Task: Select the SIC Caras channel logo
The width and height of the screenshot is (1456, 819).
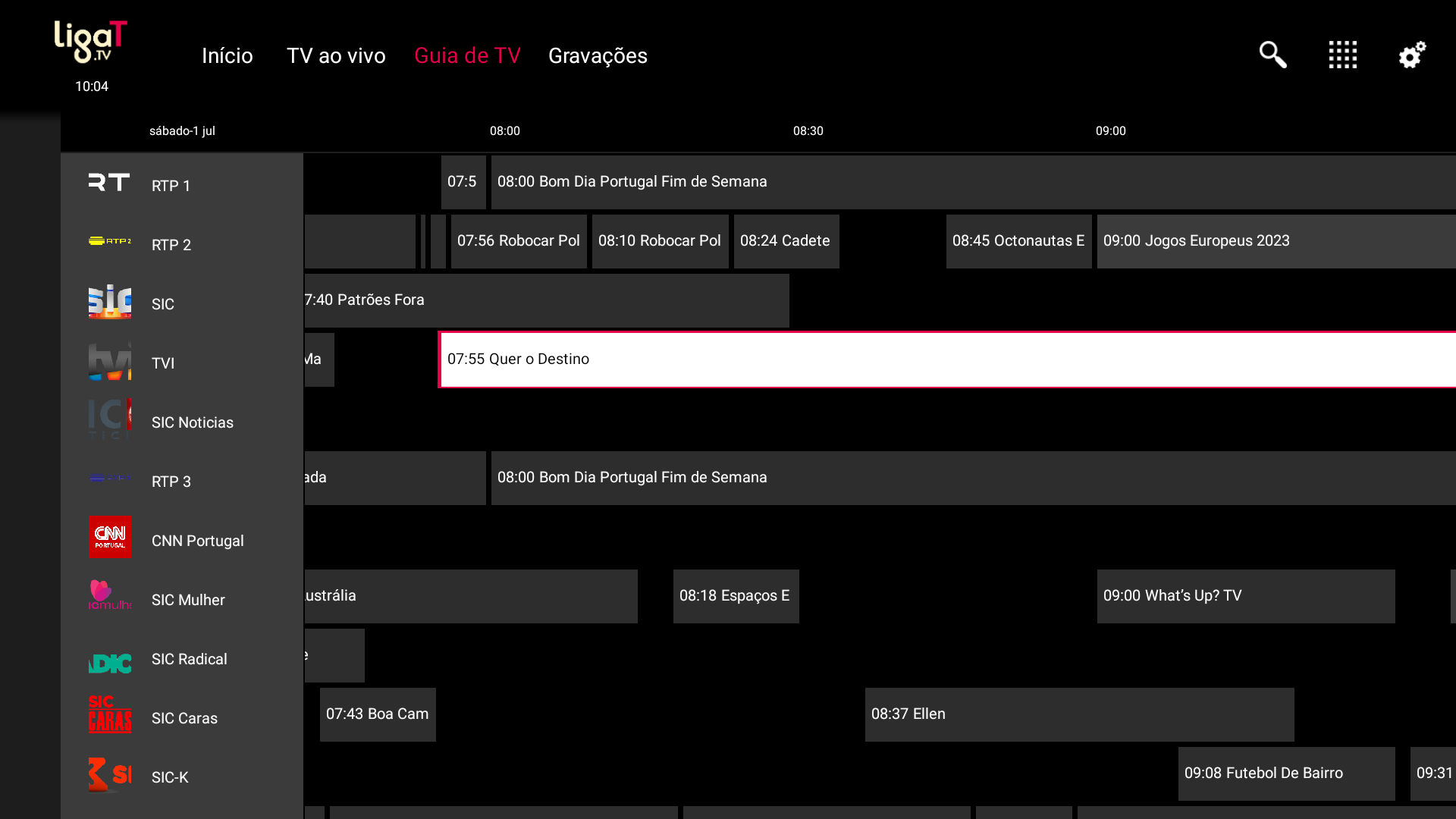Action: 110,714
